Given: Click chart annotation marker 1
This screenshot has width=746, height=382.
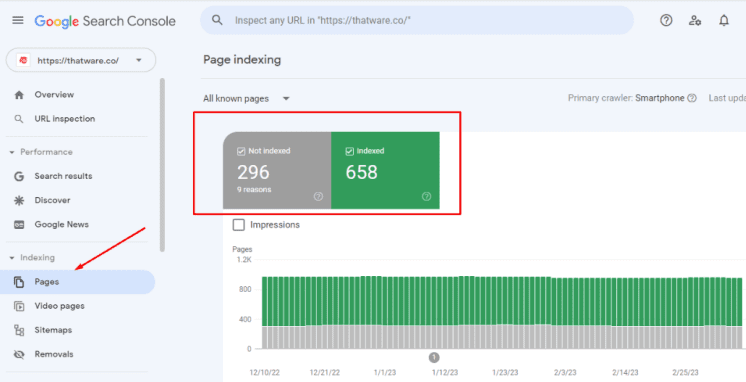Looking at the screenshot, I should click(434, 357).
